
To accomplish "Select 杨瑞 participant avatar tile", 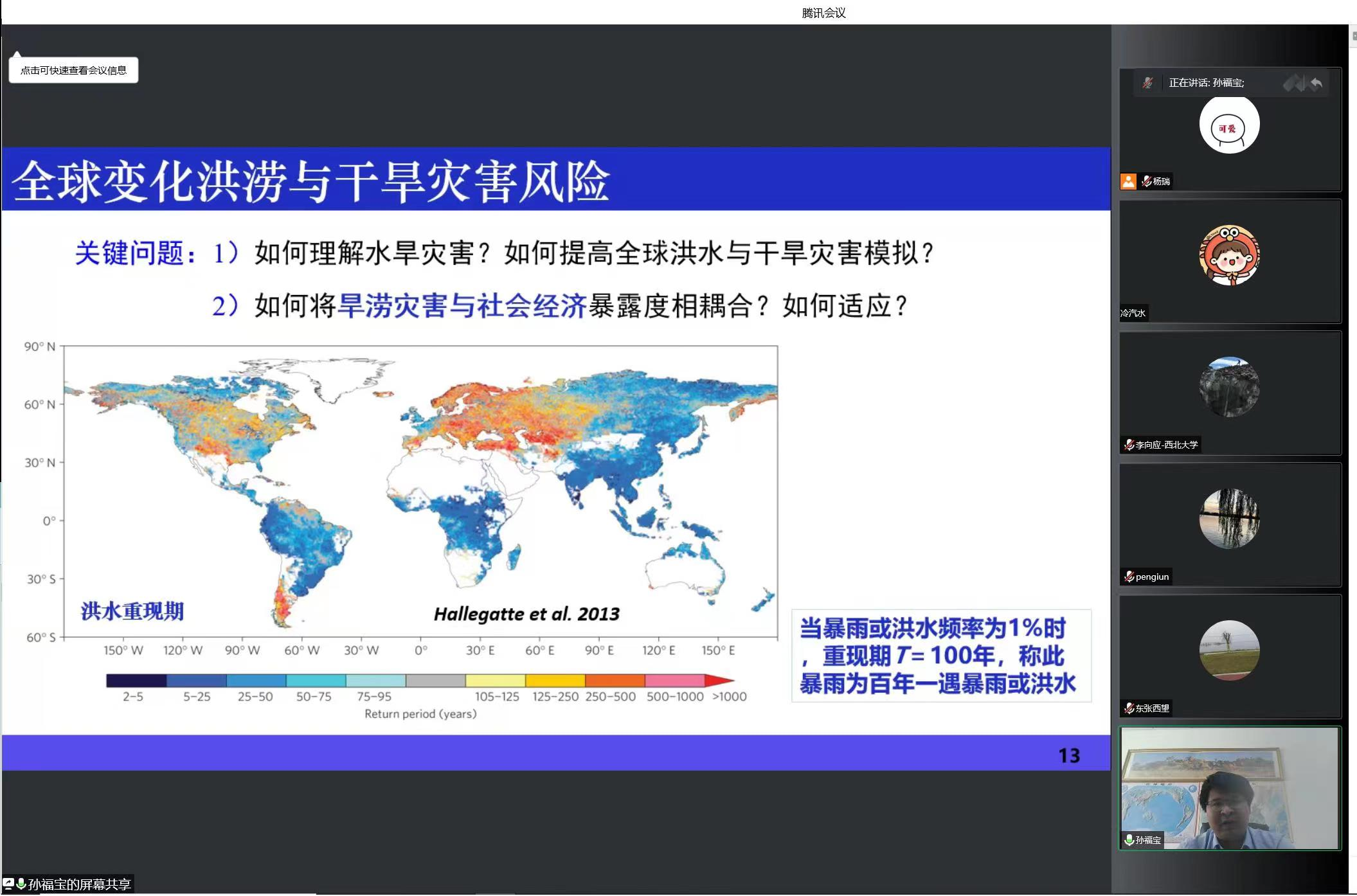I will click(x=1229, y=125).
